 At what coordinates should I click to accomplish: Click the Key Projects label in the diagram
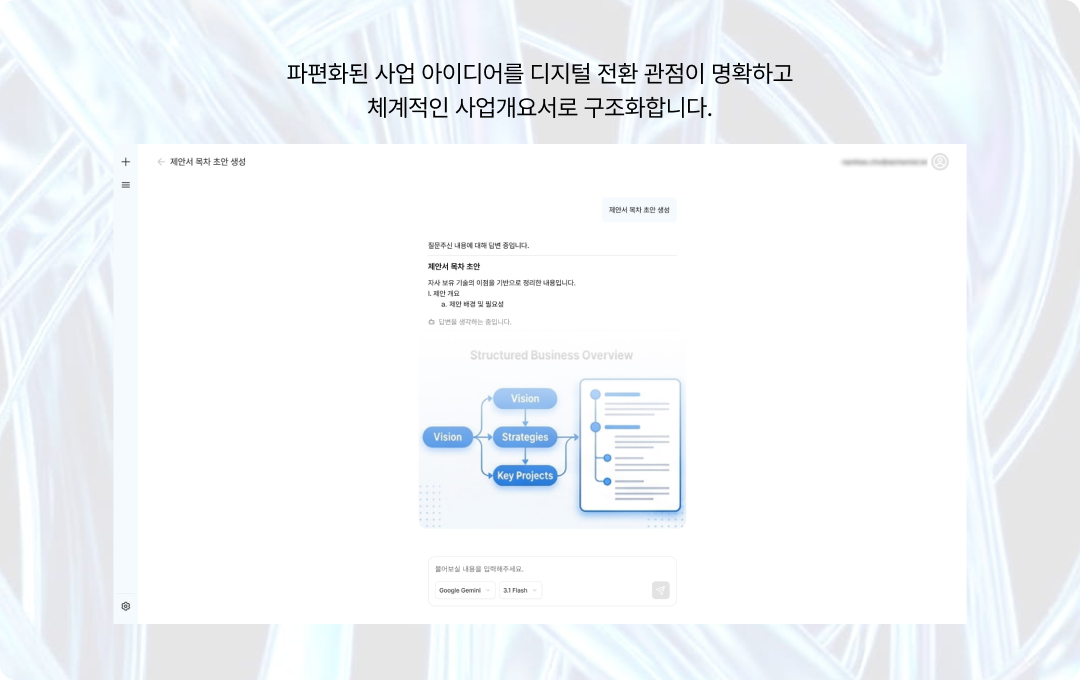tap(525, 476)
